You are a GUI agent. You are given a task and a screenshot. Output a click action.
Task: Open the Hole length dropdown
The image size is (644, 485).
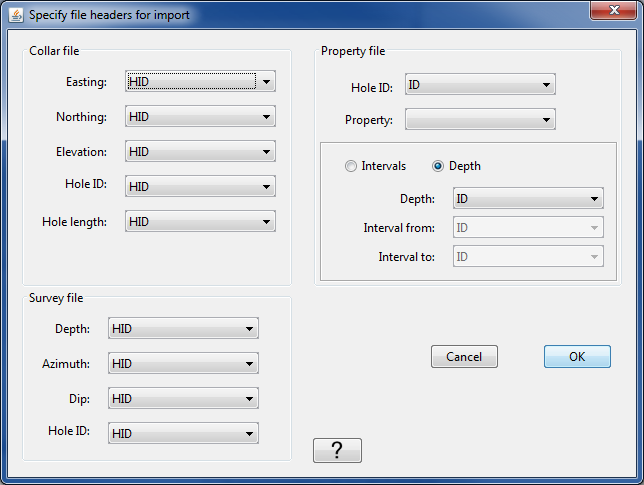[200, 221]
